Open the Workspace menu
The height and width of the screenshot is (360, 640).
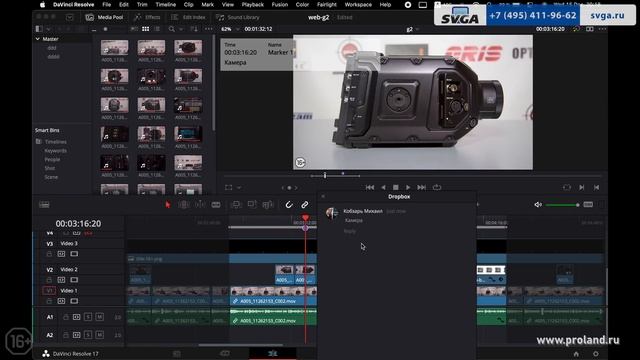(x=358, y=4)
